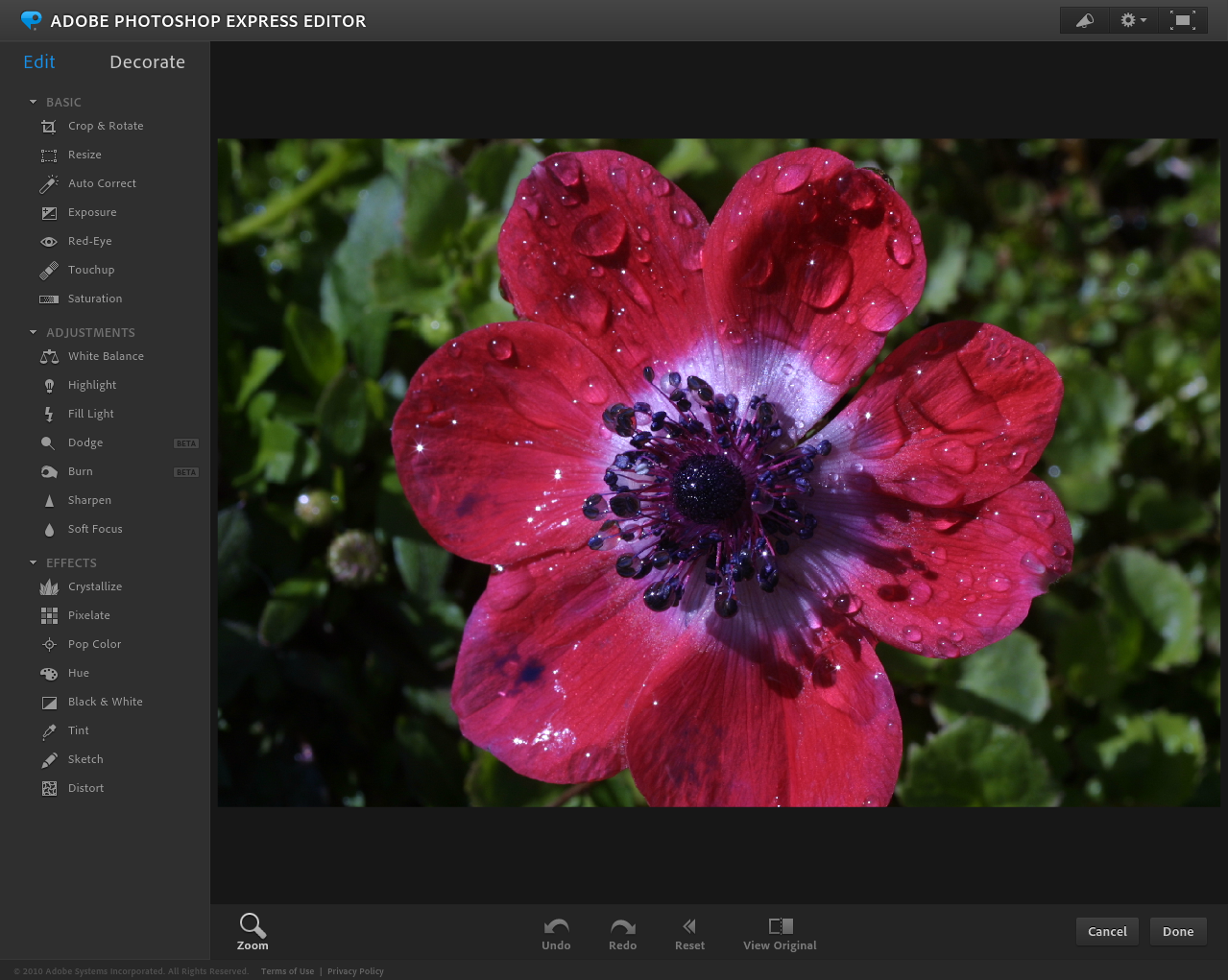Image resolution: width=1228 pixels, height=980 pixels.
Task: Activate the Zoom control
Action: coord(252,932)
